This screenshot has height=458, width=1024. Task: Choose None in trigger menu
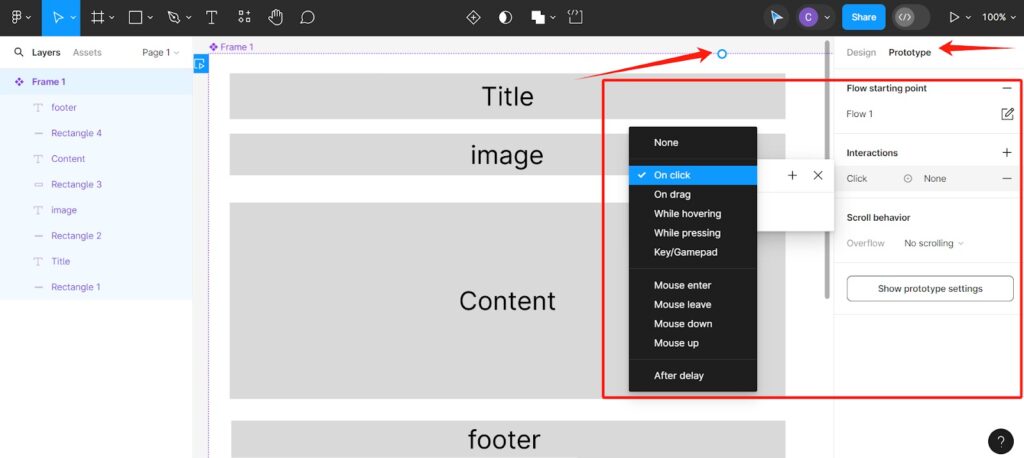[693, 142]
